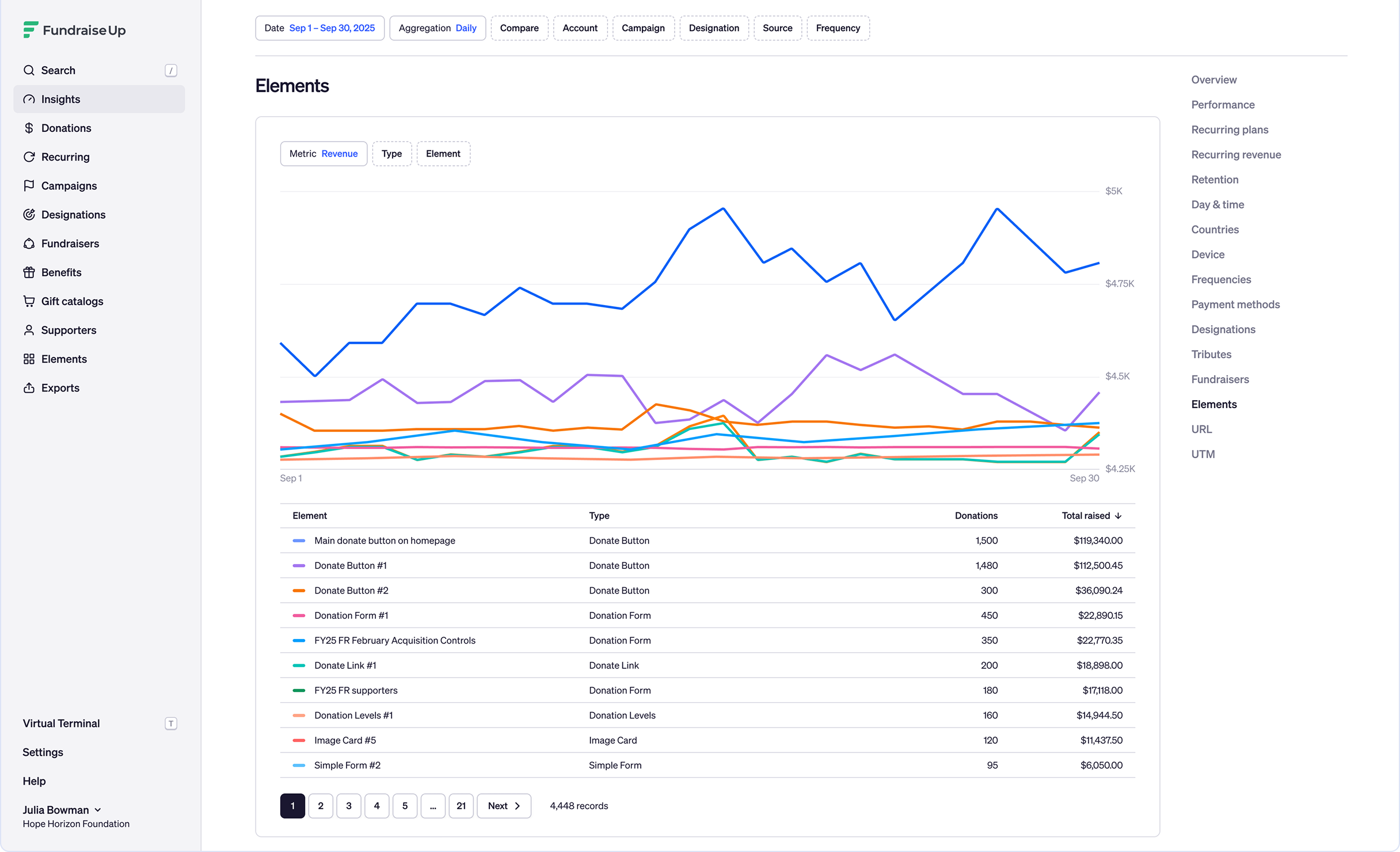Click the Elements grid icon in sidebar
Image resolution: width=1400 pixels, height=852 pixels.
click(x=29, y=359)
